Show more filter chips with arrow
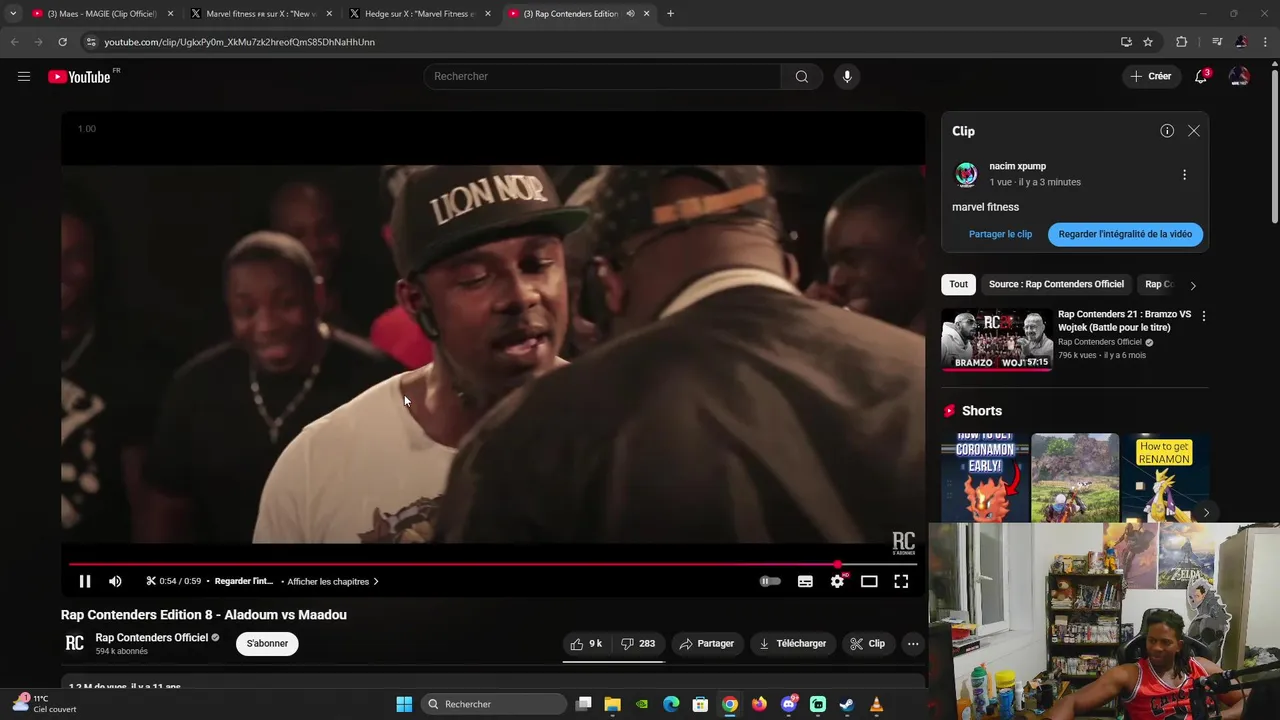 tap(1192, 285)
